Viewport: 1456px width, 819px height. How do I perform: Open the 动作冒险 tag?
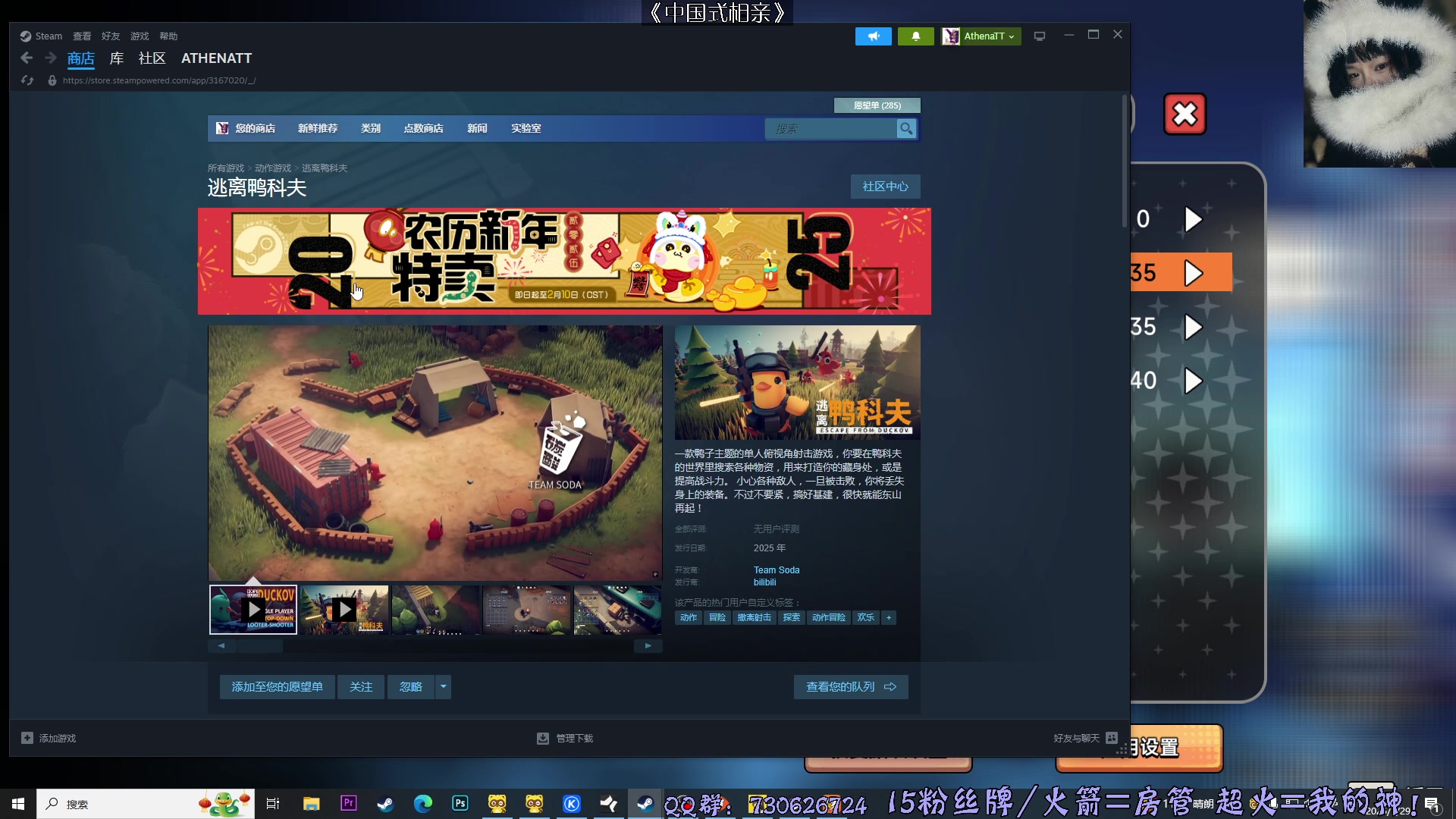pyautogui.click(x=829, y=618)
